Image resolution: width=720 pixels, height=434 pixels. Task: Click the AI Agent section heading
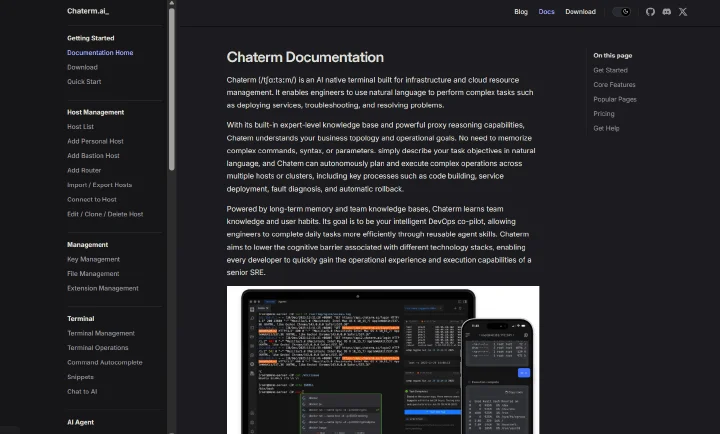click(80, 423)
